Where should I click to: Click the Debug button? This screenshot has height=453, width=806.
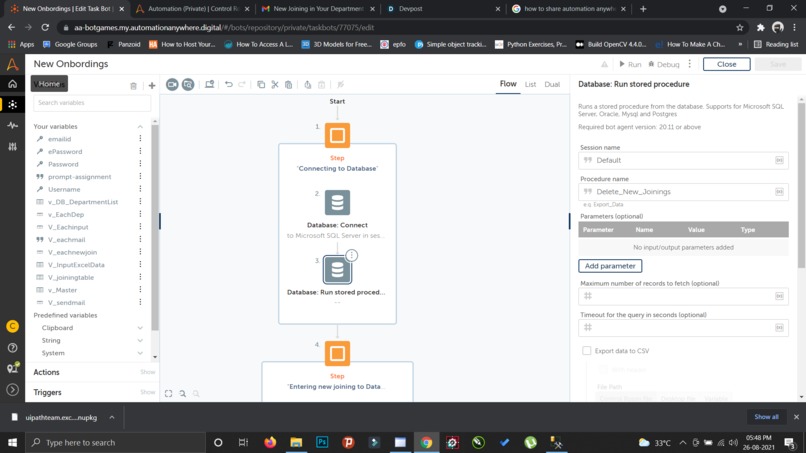pyautogui.click(x=664, y=64)
